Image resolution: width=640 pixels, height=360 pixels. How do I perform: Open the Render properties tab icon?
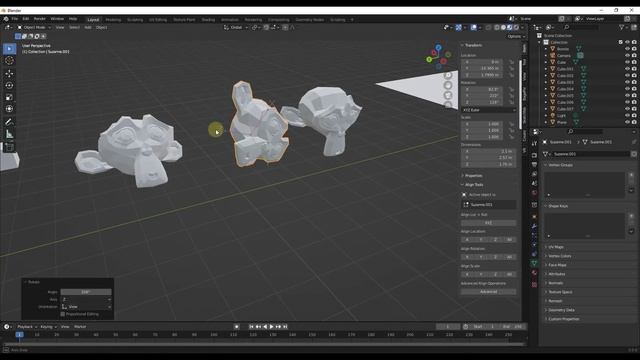tap(534, 155)
